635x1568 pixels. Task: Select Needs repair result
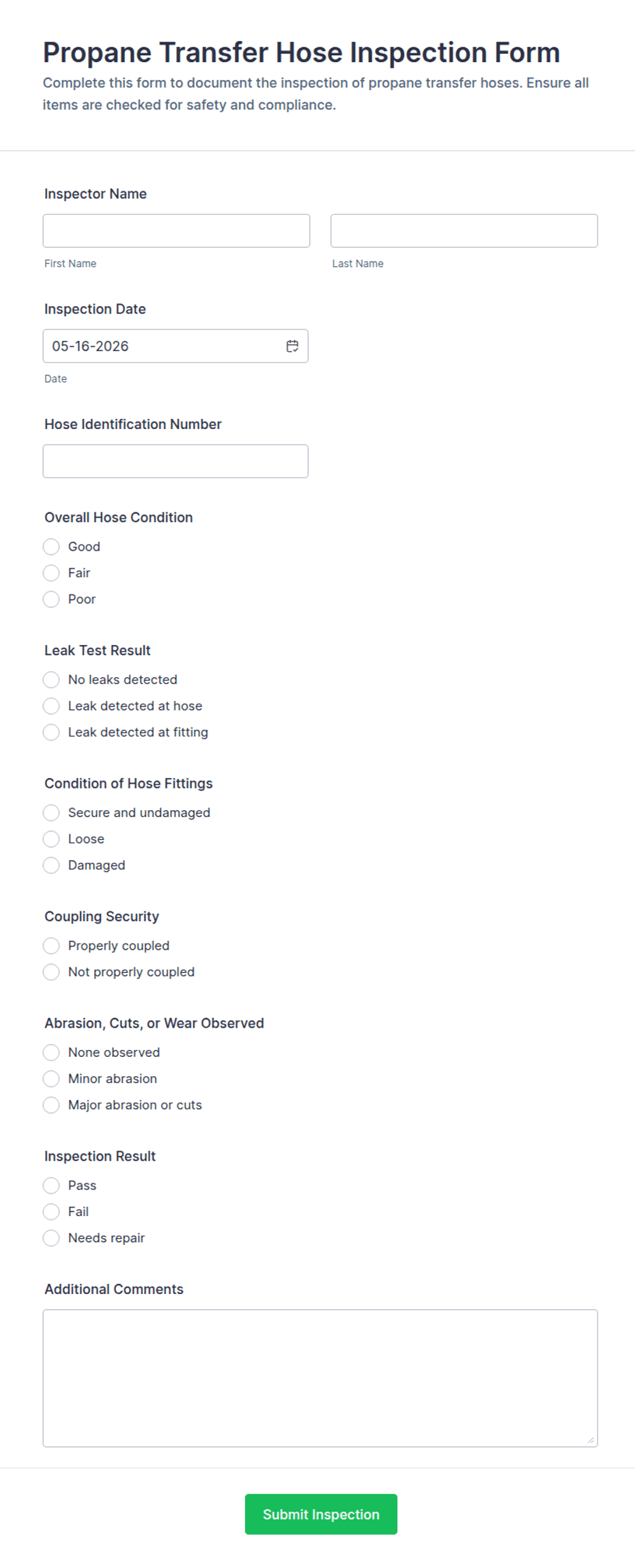point(51,1238)
